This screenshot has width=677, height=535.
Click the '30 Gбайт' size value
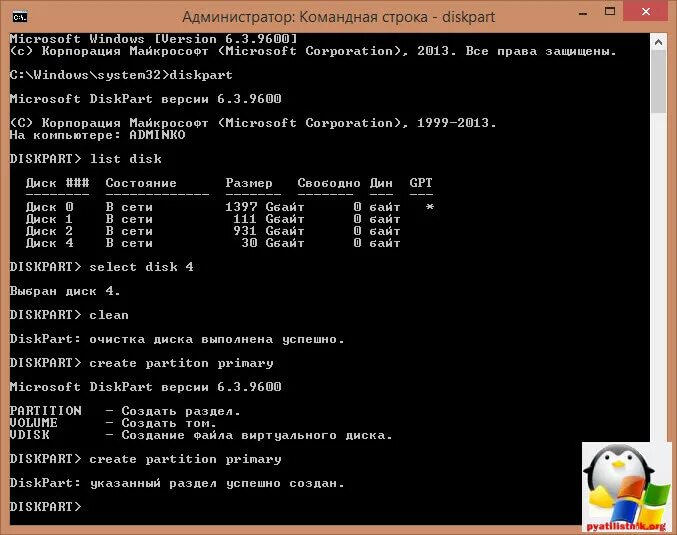(x=272, y=243)
